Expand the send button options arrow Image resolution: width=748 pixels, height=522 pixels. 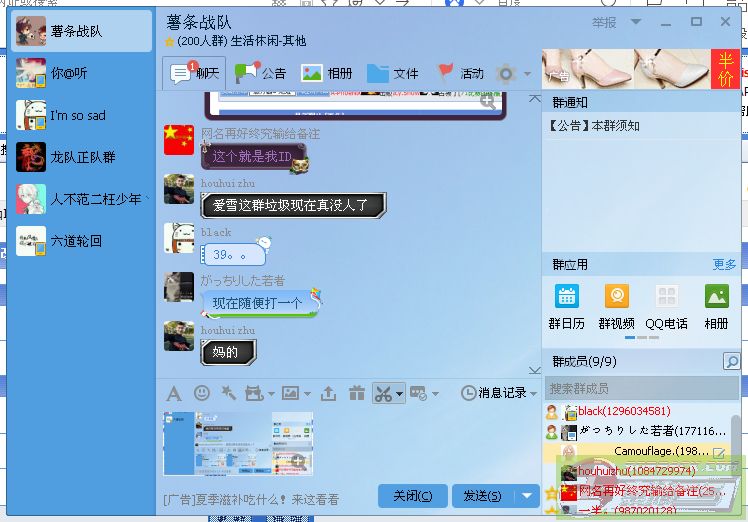528,496
